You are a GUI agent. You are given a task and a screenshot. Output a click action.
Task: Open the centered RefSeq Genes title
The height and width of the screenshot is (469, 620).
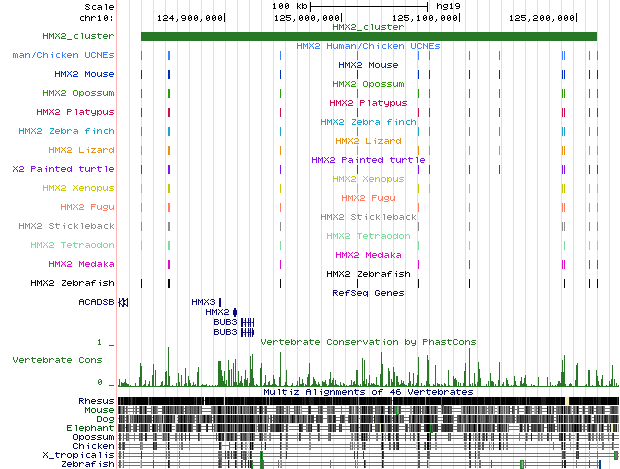[368, 293]
